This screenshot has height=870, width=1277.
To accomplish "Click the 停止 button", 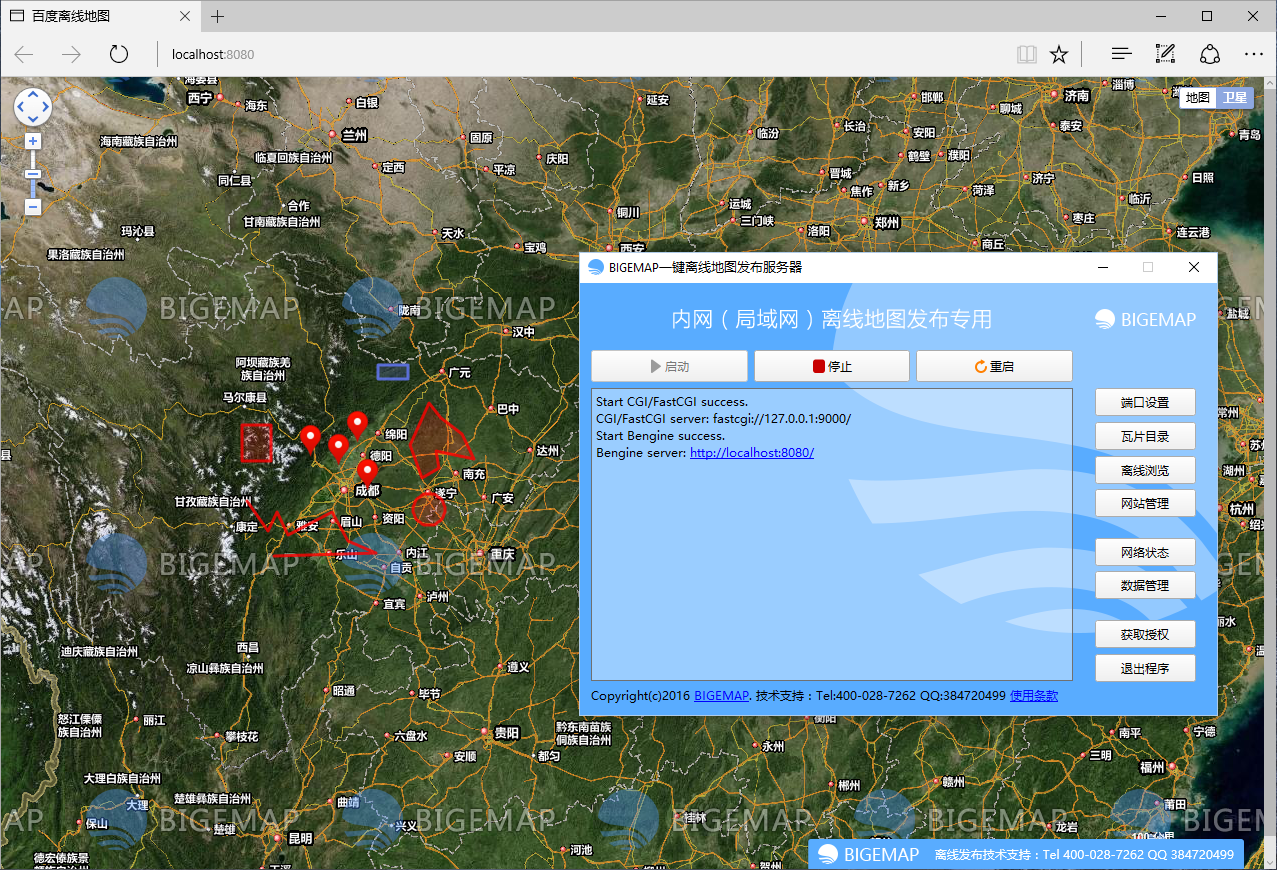I will pyautogui.click(x=832, y=366).
